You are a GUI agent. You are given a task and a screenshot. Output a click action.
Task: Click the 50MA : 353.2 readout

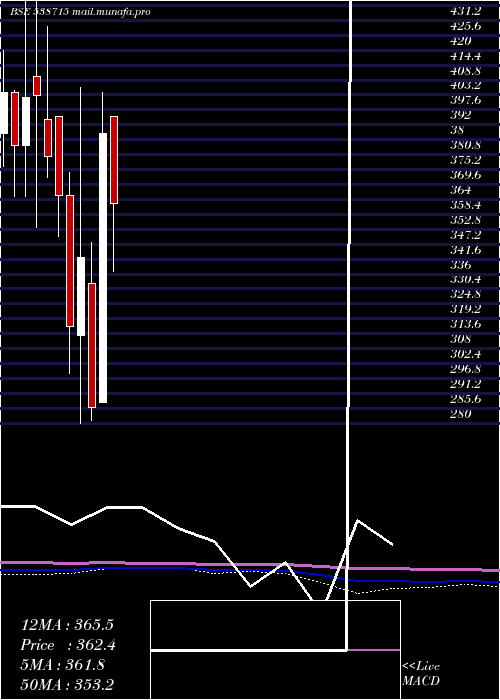point(69,685)
